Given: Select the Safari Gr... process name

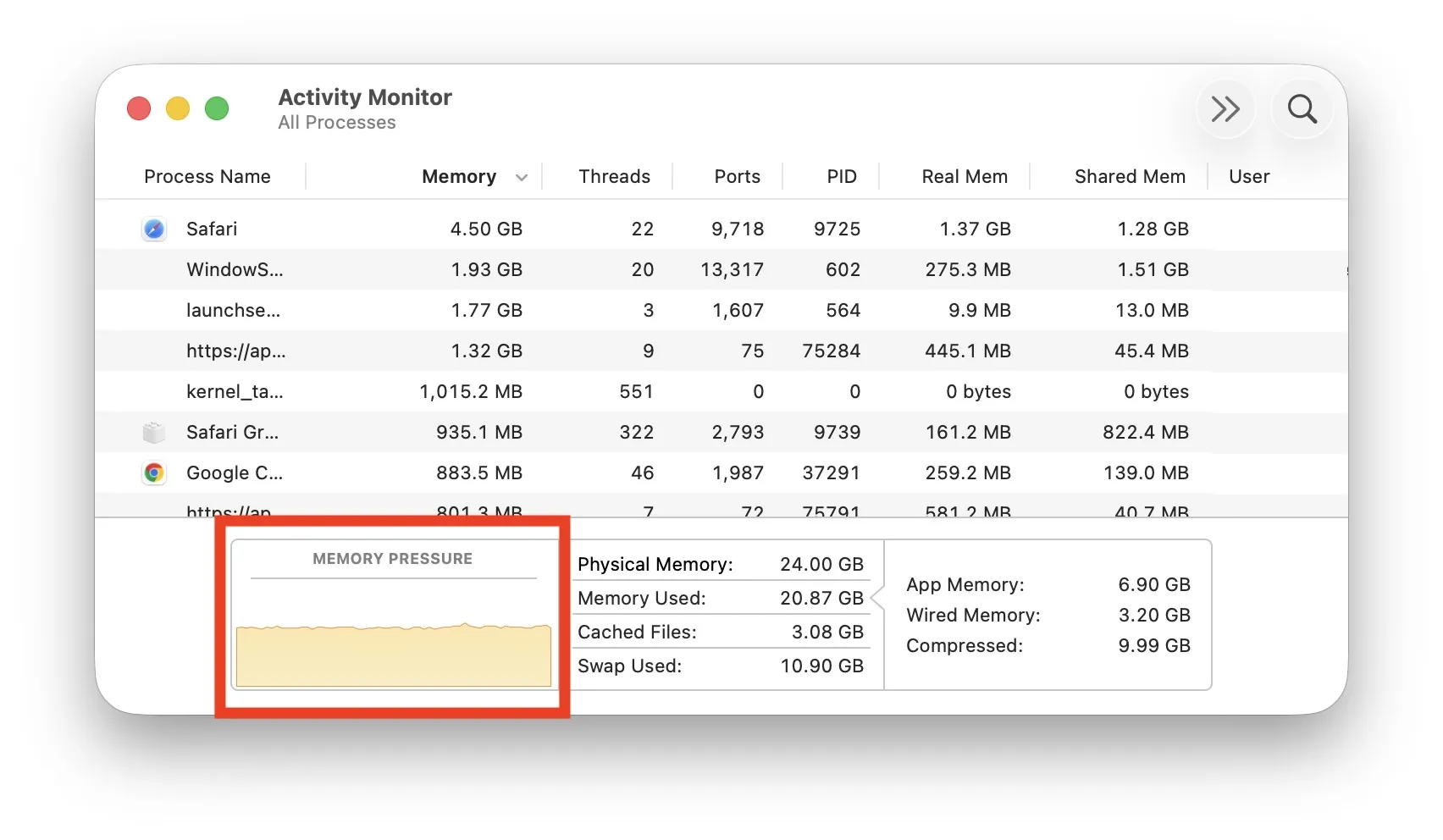Looking at the screenshot, I should click(232, 432).
